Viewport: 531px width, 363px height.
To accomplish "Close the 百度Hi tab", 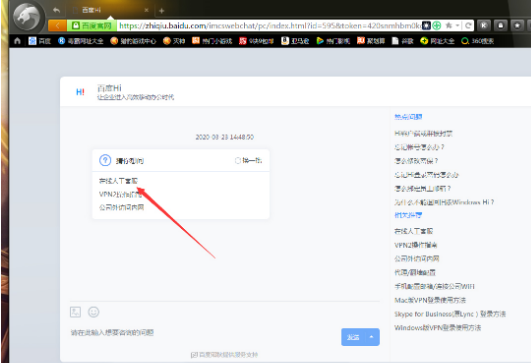I will [x=146, y=10].
